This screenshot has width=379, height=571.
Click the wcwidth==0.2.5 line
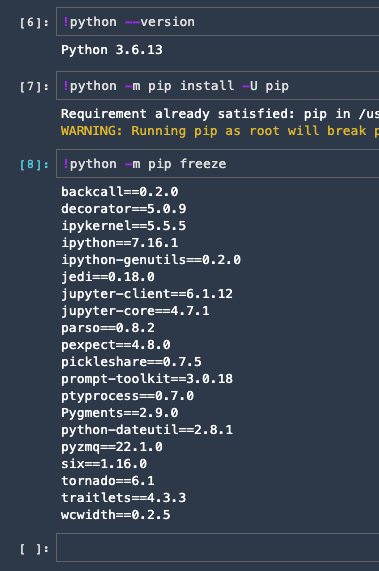click(x=115, y=515)
